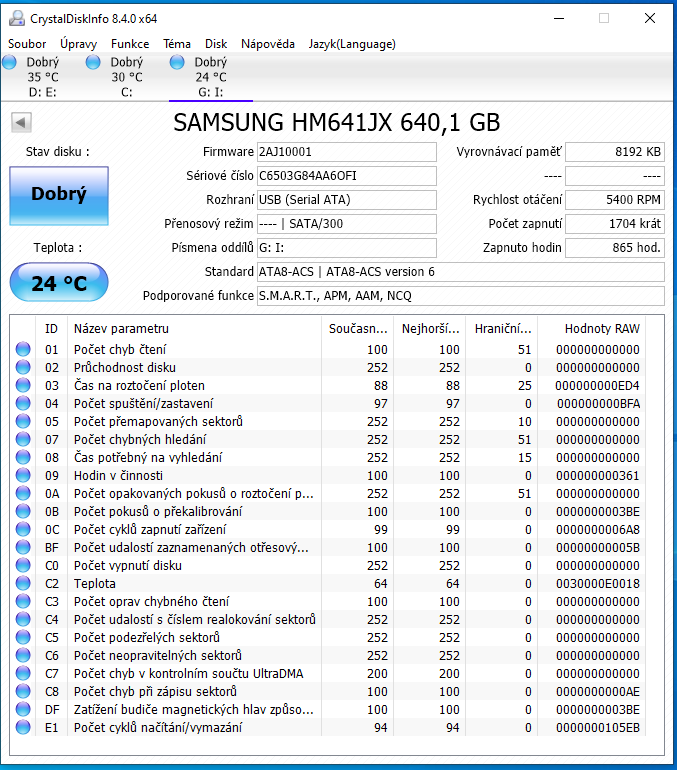Click RAW value 0030000E0018

pos(598,583)
